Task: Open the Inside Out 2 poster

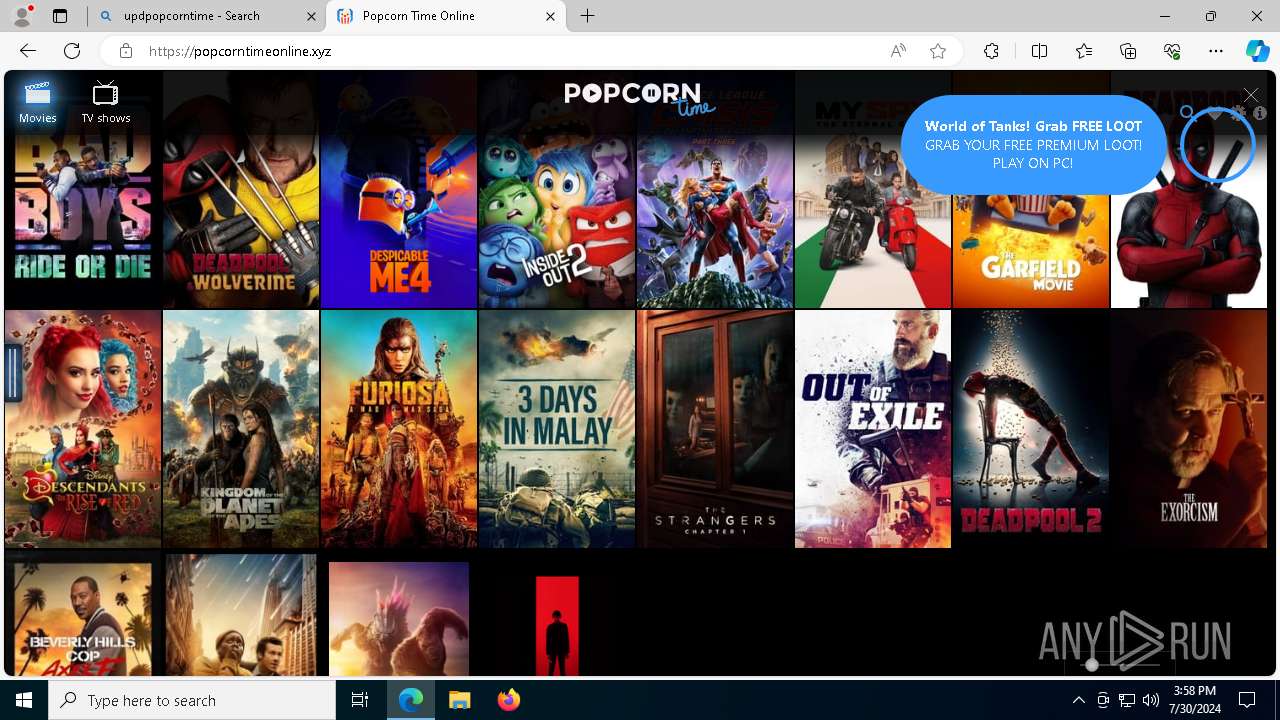Action: (557, 190)
